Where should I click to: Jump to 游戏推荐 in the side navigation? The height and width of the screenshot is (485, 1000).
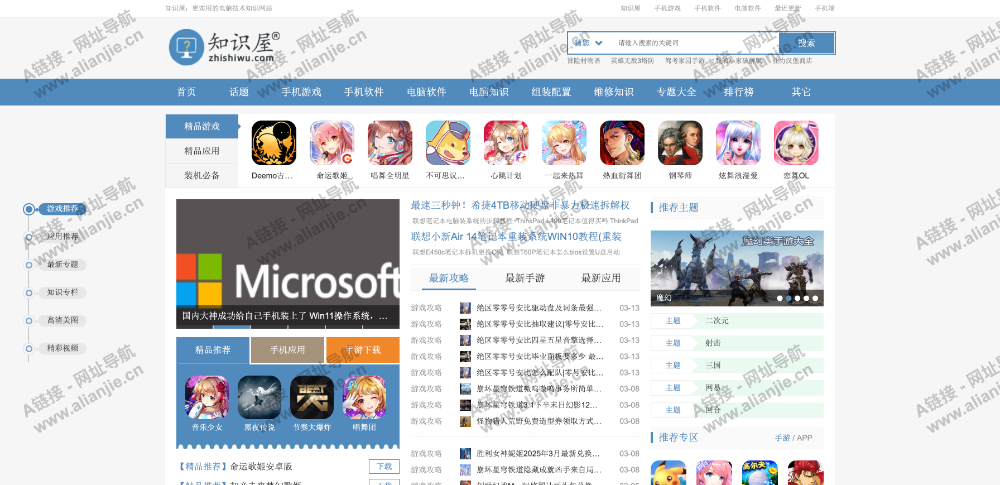pos(62,209)
